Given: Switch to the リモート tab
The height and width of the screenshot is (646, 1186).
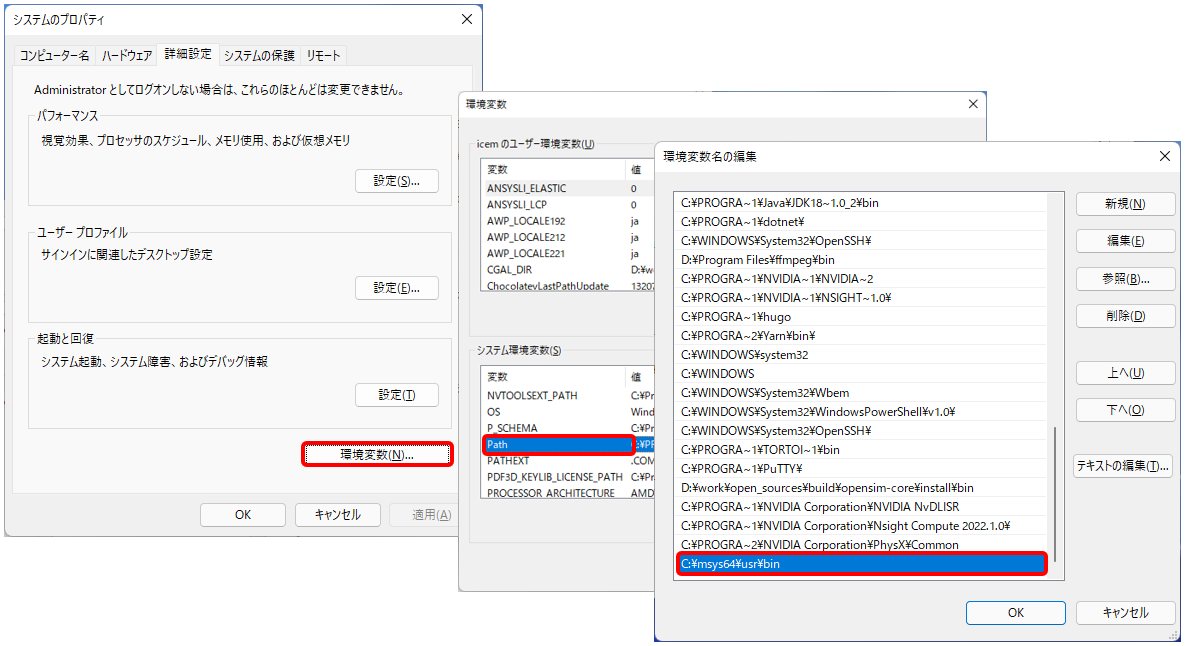Looking at the screenshot, I should 323,55.
